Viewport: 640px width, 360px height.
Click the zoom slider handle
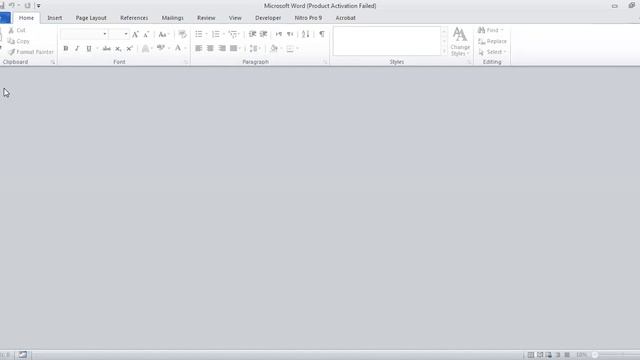595,355
